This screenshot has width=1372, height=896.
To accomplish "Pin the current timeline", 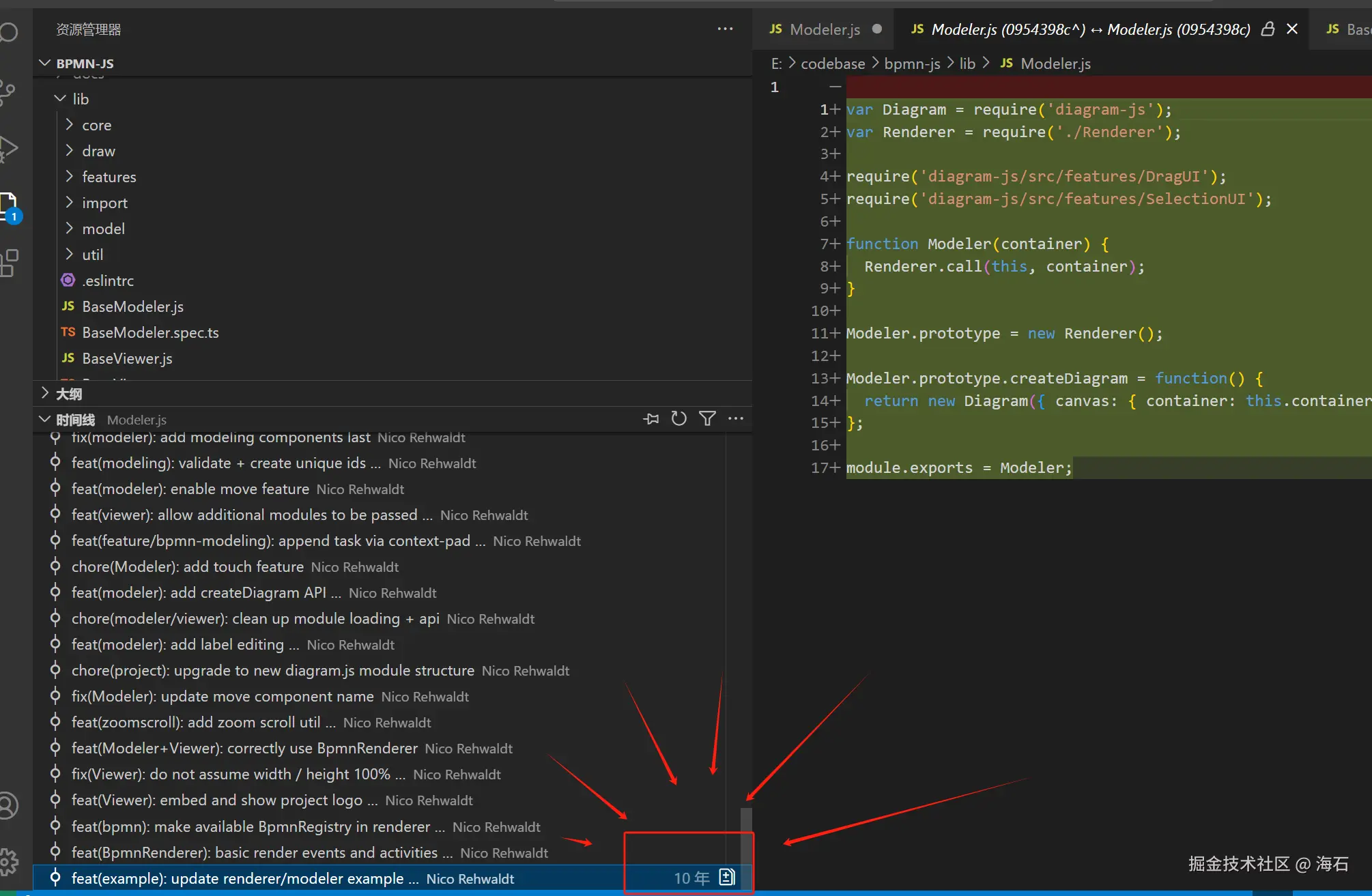I will [651, 419].
